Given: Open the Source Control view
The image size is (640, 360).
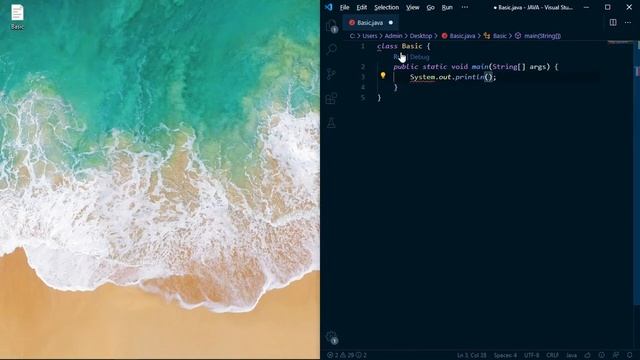Looking at the screenshot, I should tap(331, 74).
